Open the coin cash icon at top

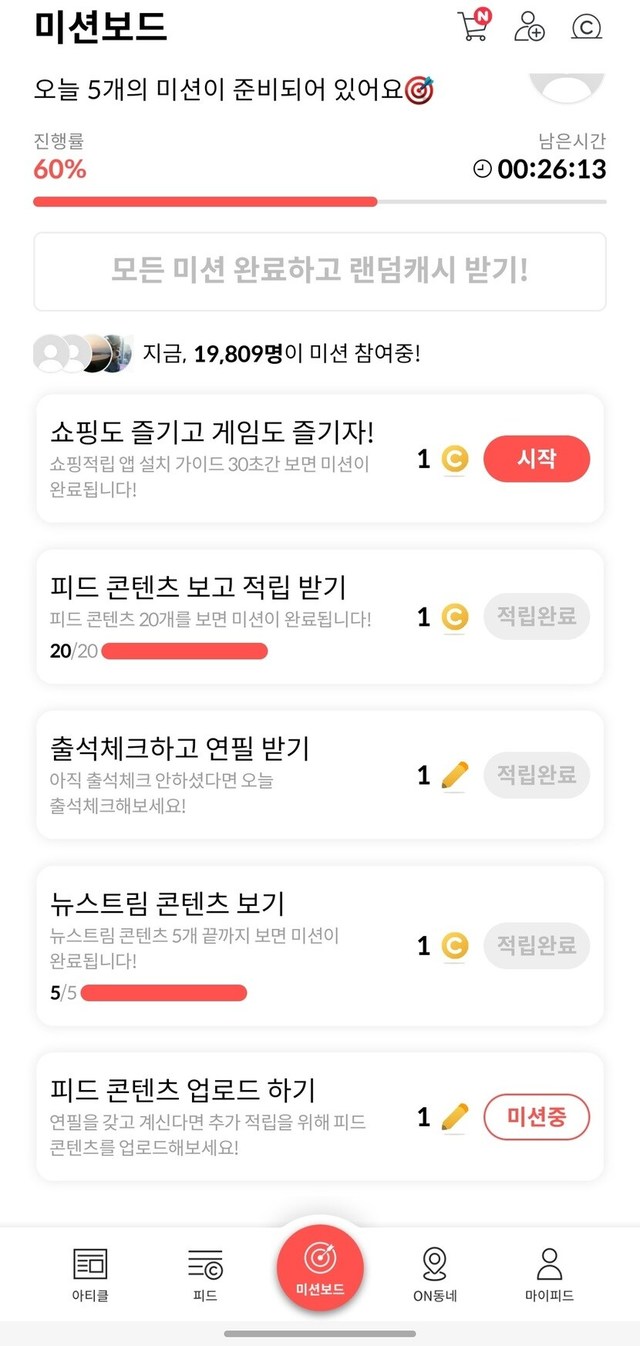[x=586, y=27]
